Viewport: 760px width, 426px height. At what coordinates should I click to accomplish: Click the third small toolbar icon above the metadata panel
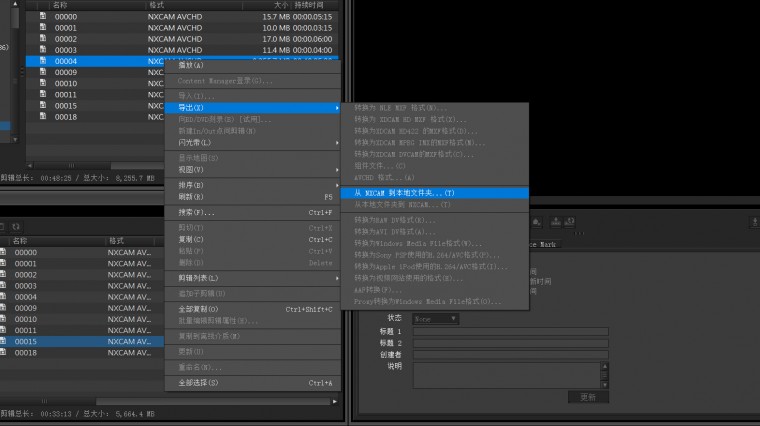click(x=570, y=222)
